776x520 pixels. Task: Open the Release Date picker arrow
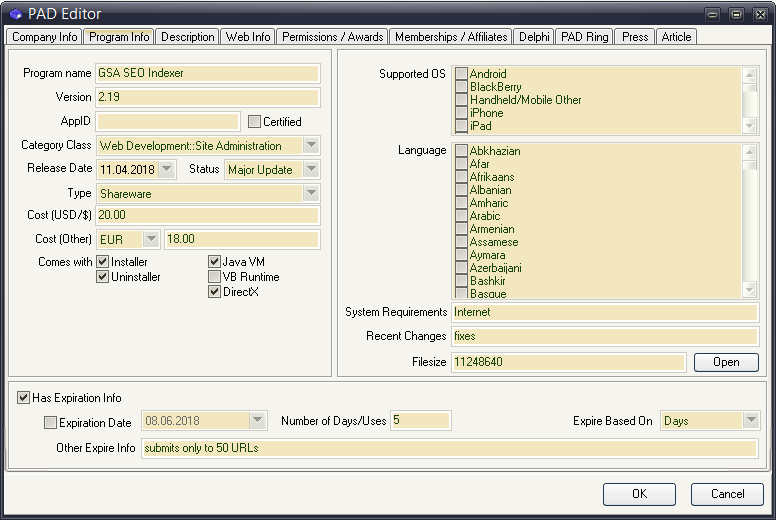[167, 169]
